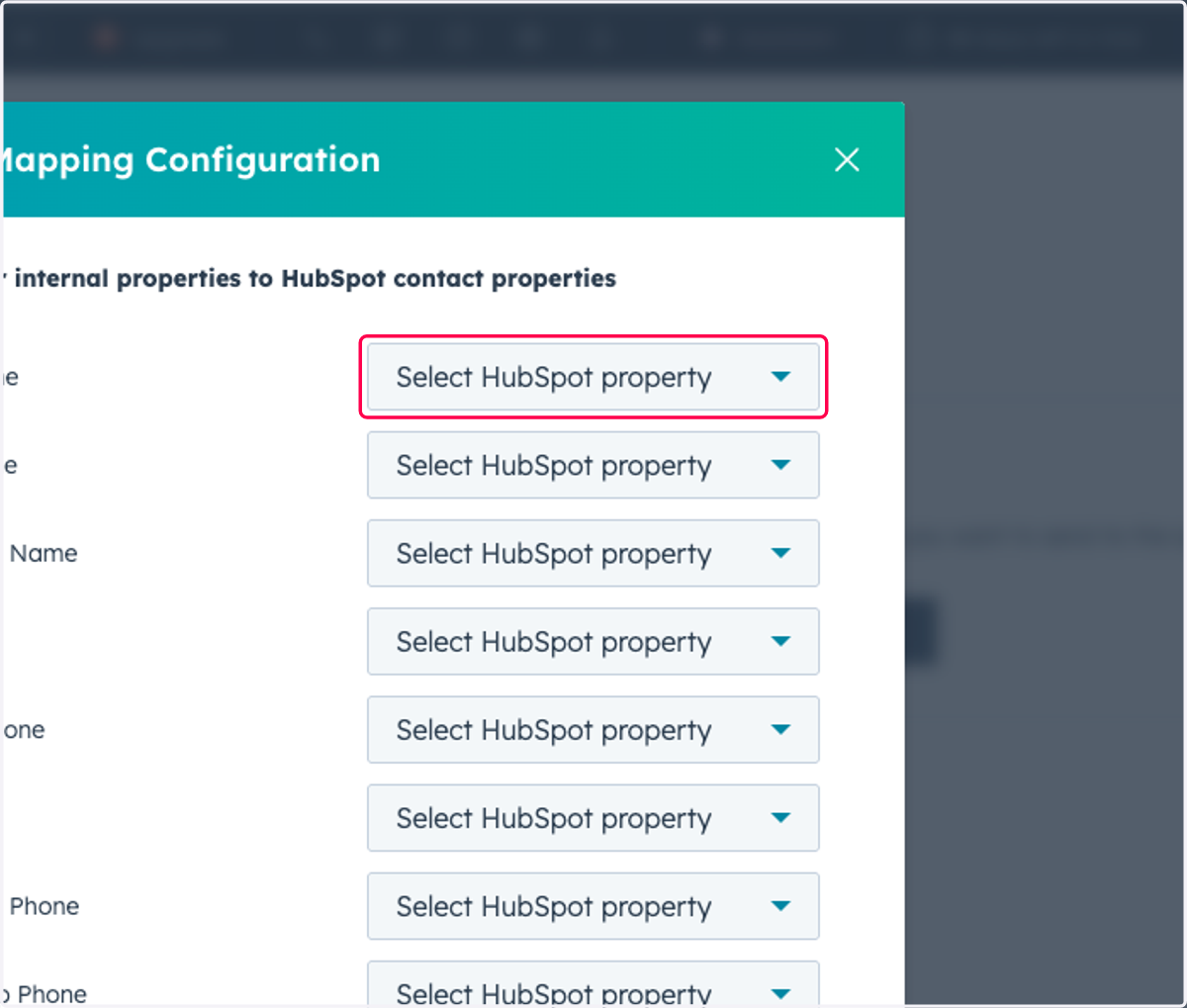Expand the ' Phone' row property dropdown

[x=593, y=906]
